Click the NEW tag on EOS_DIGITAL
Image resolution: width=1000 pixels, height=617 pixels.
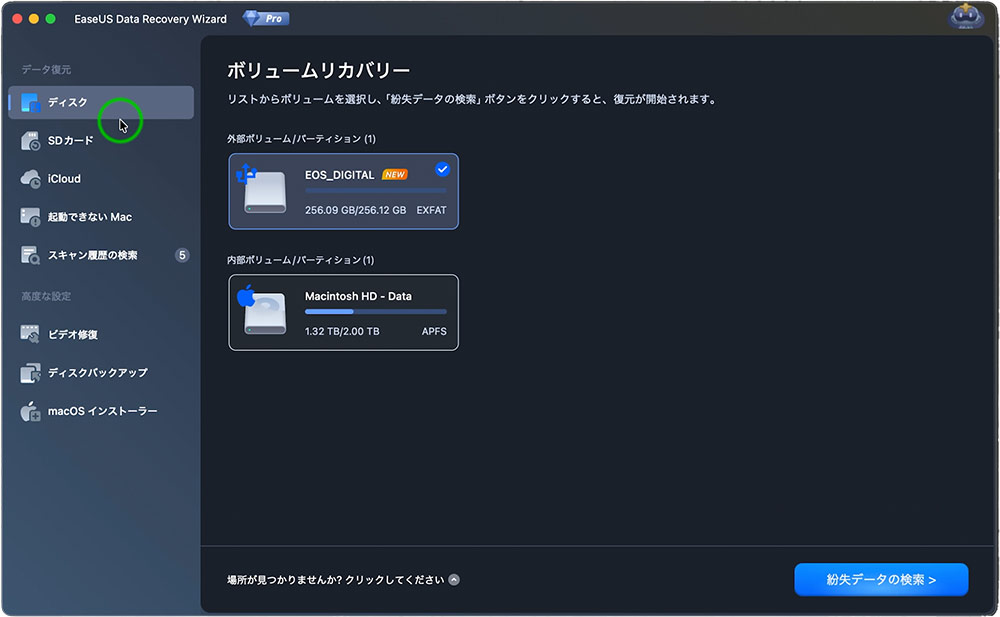click(395, 175)
